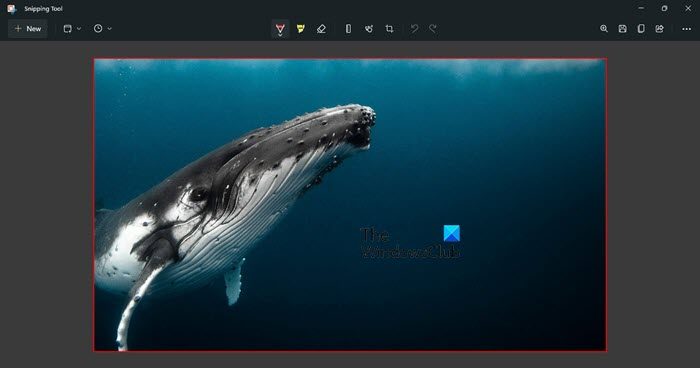Start a New snip
700x369 pixels.
coord(28,29)
